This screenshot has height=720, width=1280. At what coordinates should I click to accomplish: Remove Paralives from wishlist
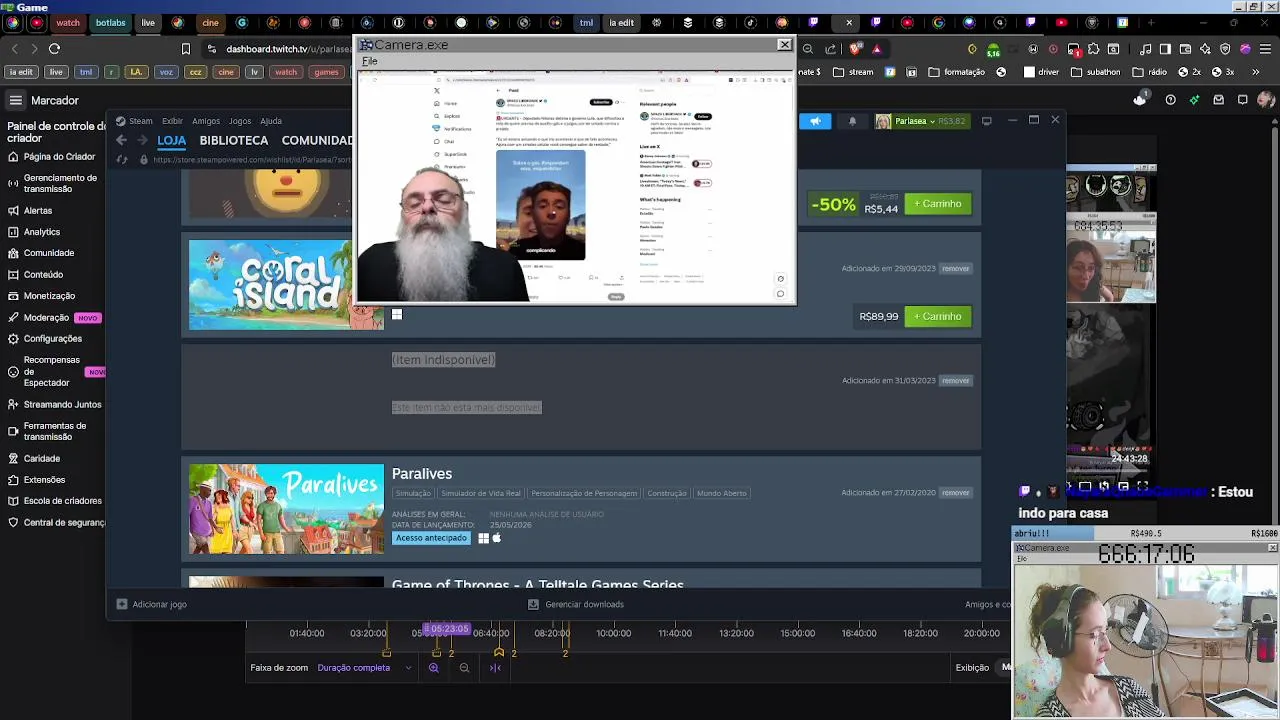(955, 493)
